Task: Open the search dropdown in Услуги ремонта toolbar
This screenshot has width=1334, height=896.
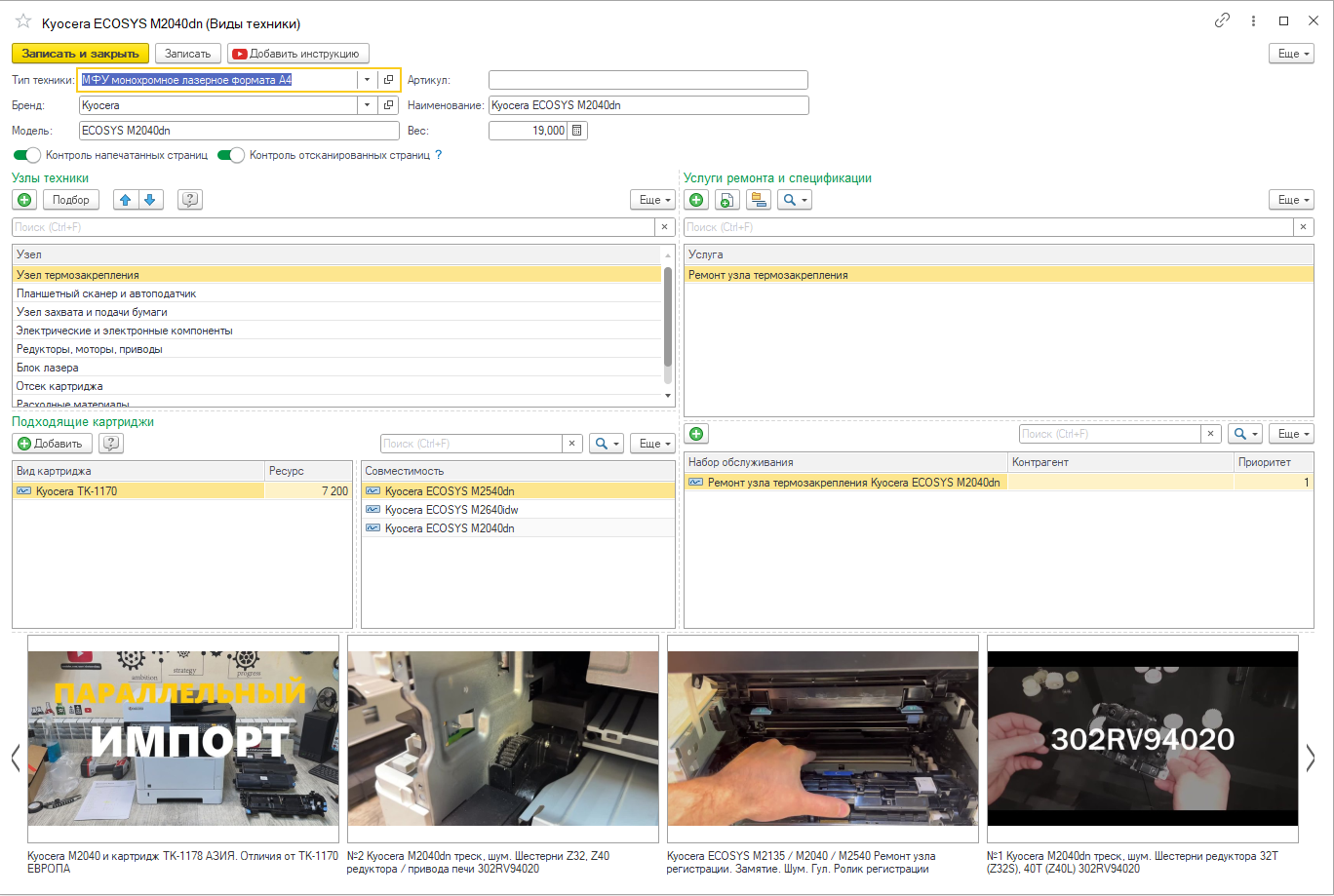Action: (x=795, y=200)
